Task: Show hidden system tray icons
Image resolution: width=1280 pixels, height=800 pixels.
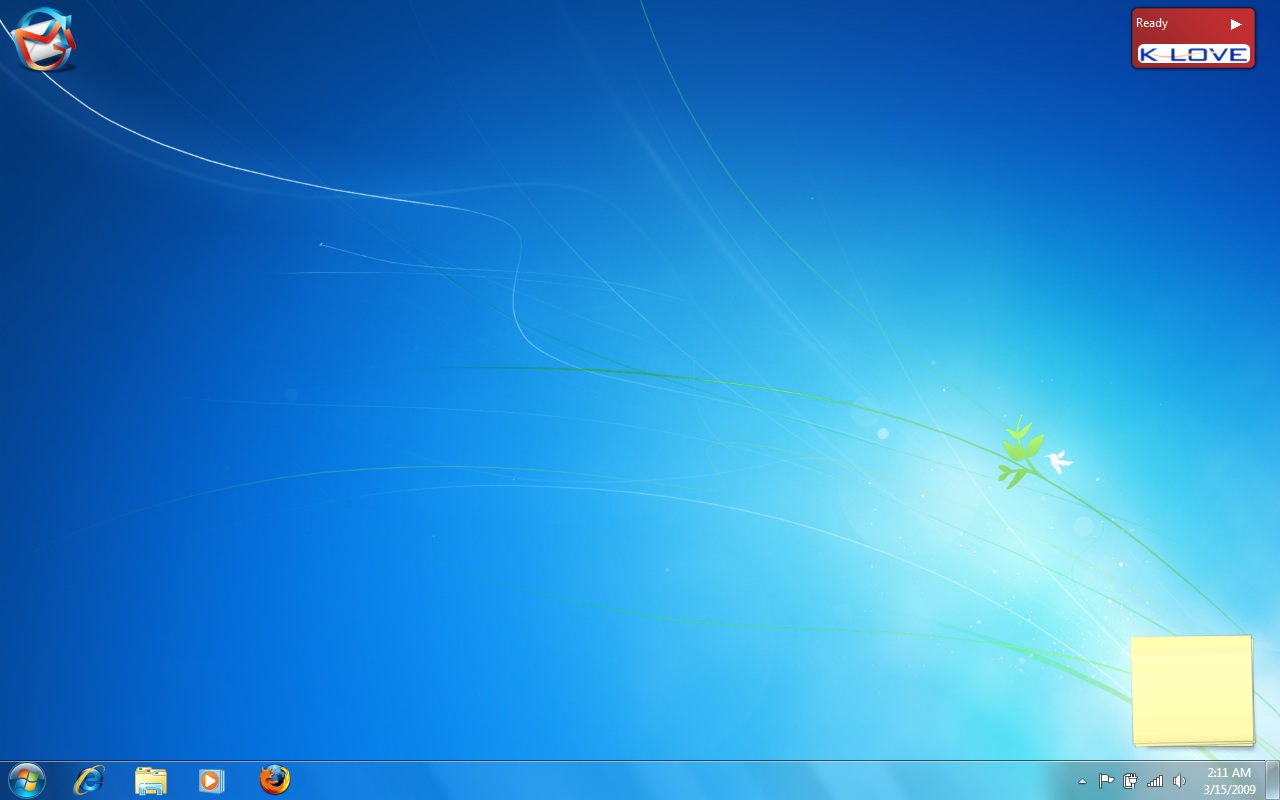Action: 1082,781
